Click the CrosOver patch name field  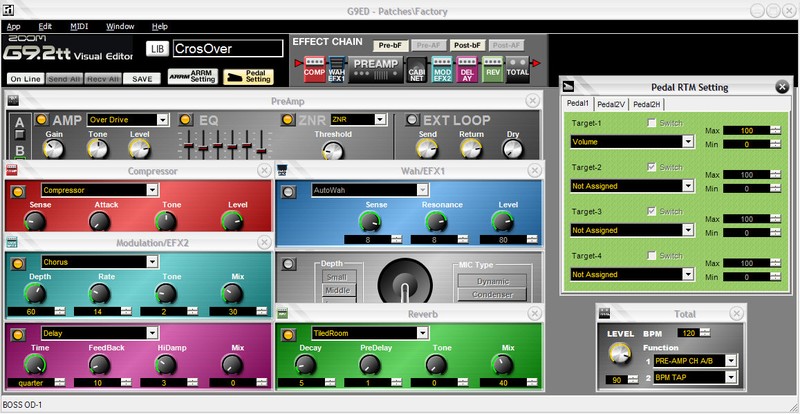[x=228, y=48]
